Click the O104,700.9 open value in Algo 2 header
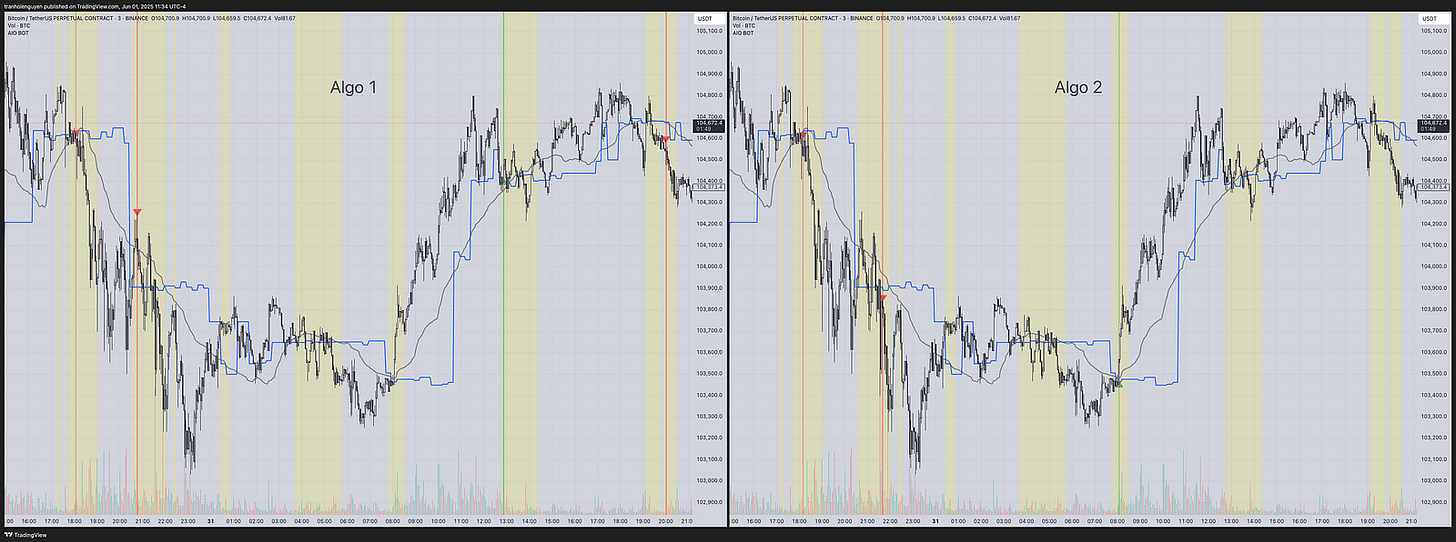 tap(891, 18)
